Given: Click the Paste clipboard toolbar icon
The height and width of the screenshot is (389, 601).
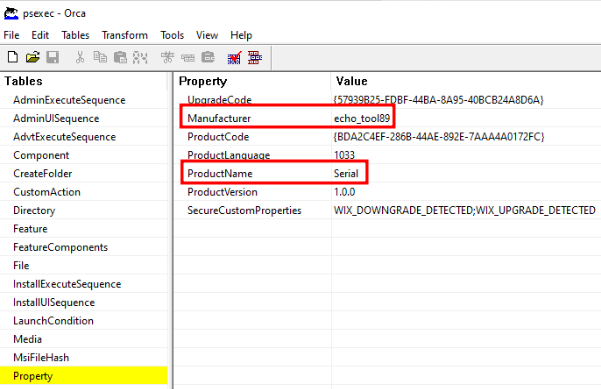Looking at the screenshot, I should tap(120, 57).
